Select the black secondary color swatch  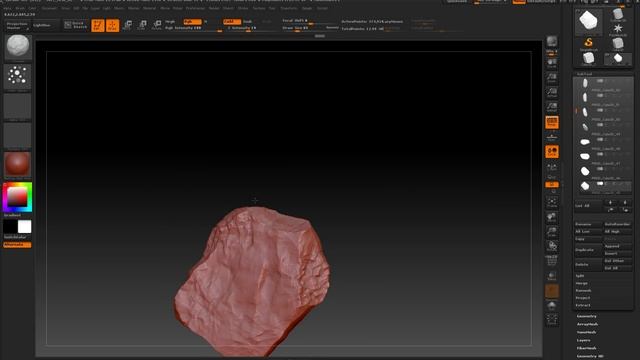click(x=11, y=227)
